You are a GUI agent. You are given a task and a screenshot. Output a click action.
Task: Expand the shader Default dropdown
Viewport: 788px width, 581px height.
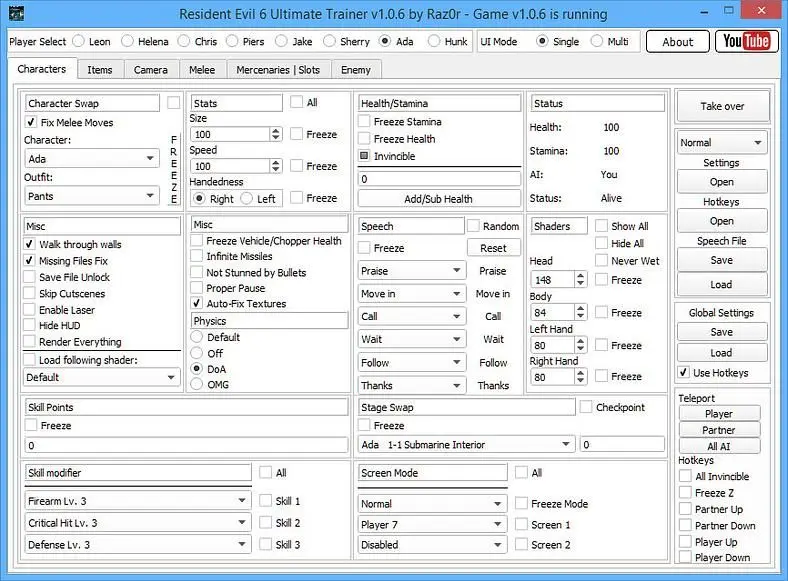click(102, 377)
